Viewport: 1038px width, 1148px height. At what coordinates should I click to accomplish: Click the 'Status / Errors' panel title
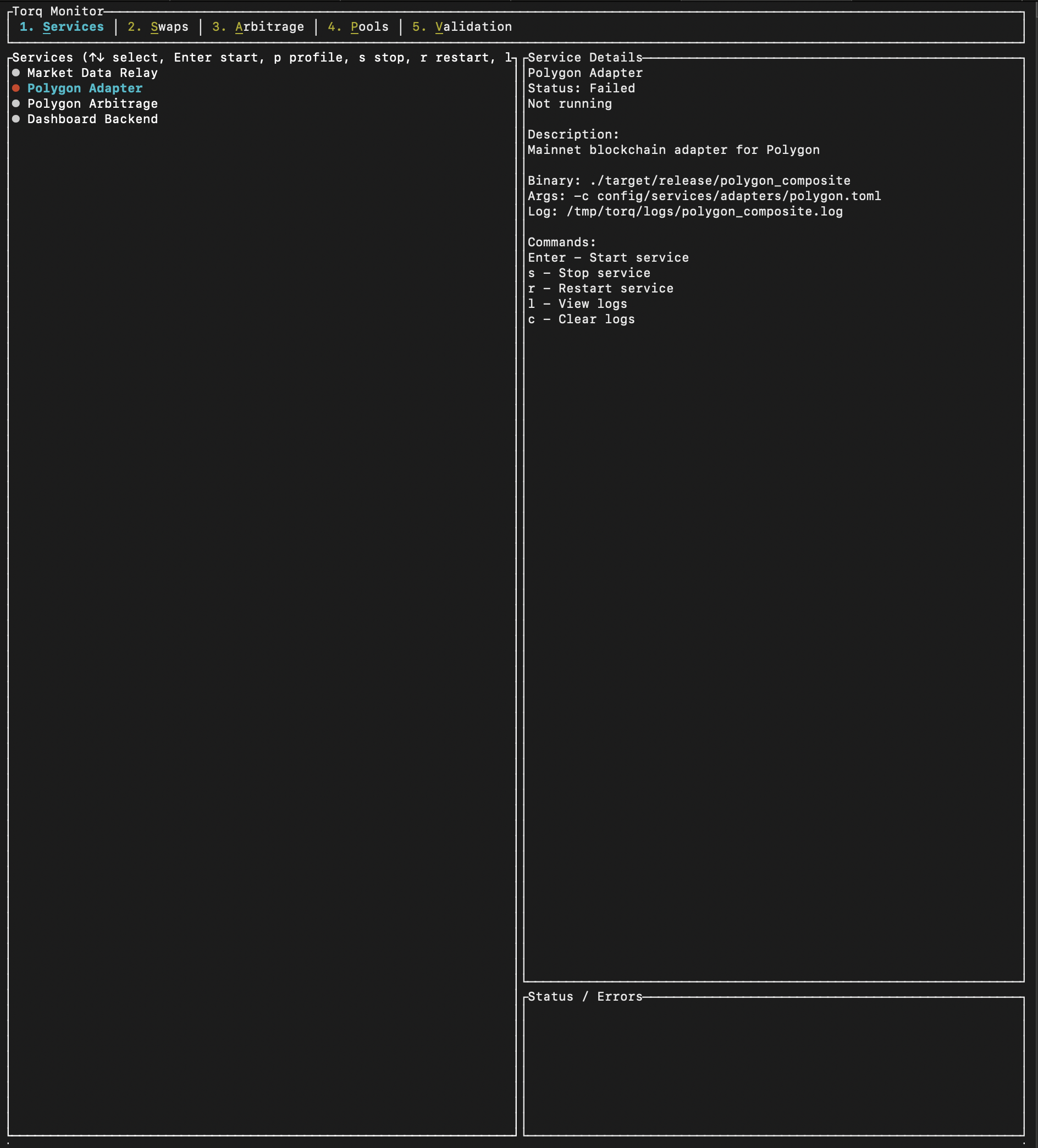click(585, 996)
